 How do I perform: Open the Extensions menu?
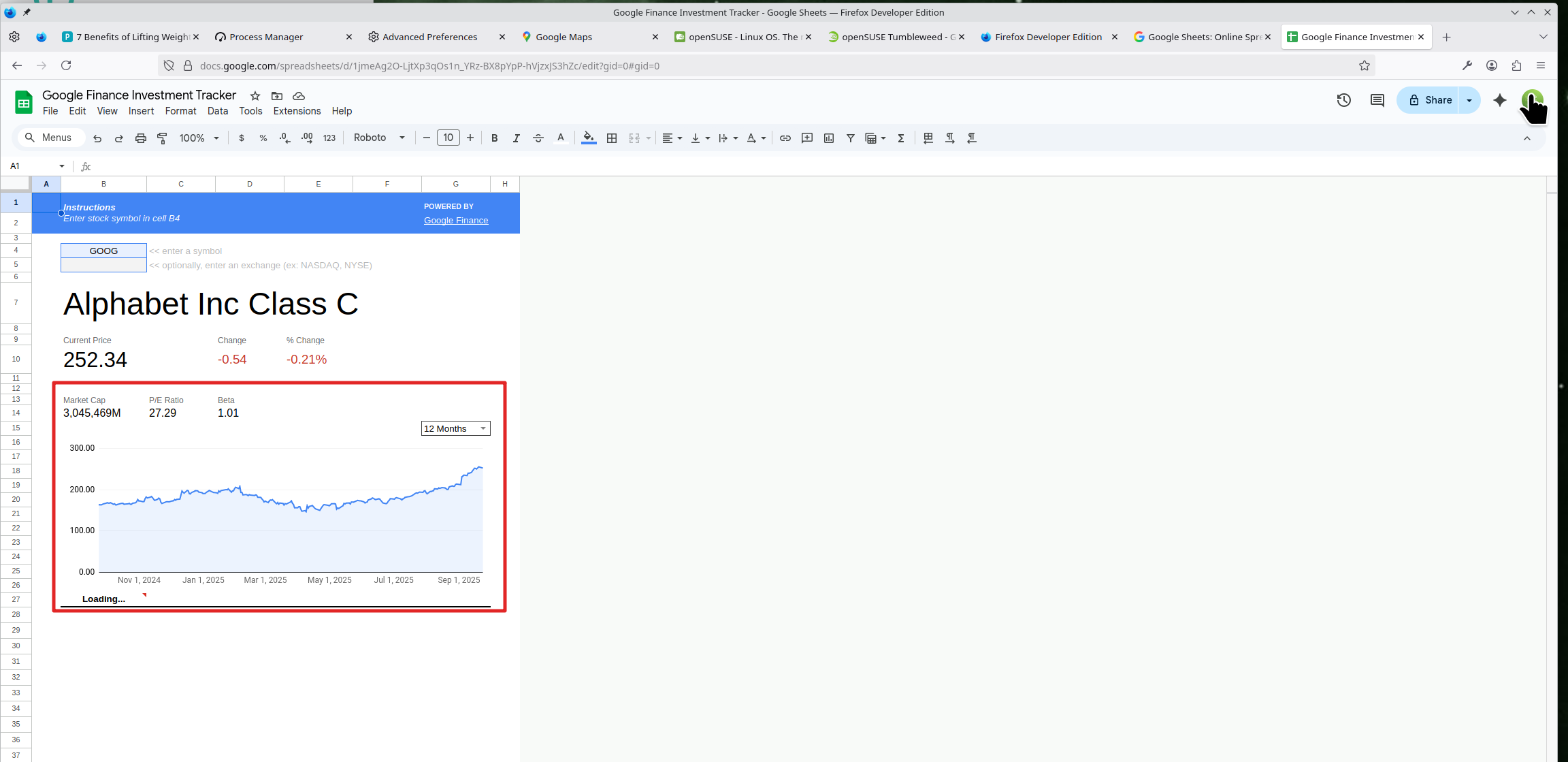pyautogui.click(x=297, y=111)
